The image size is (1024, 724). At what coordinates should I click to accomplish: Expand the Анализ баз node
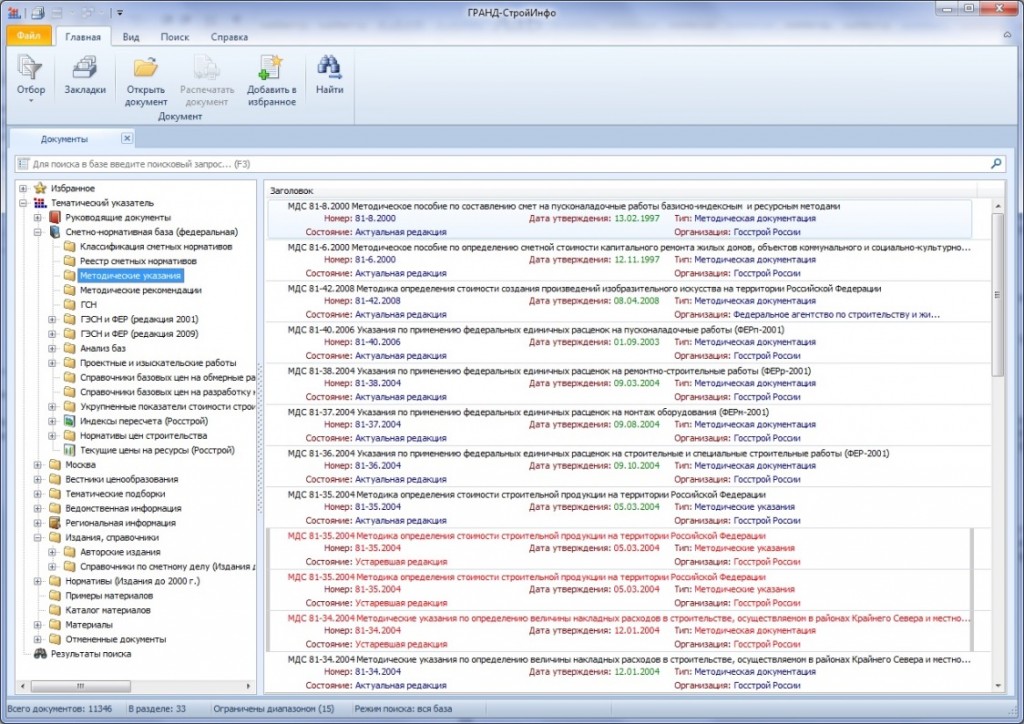[52, 348]
